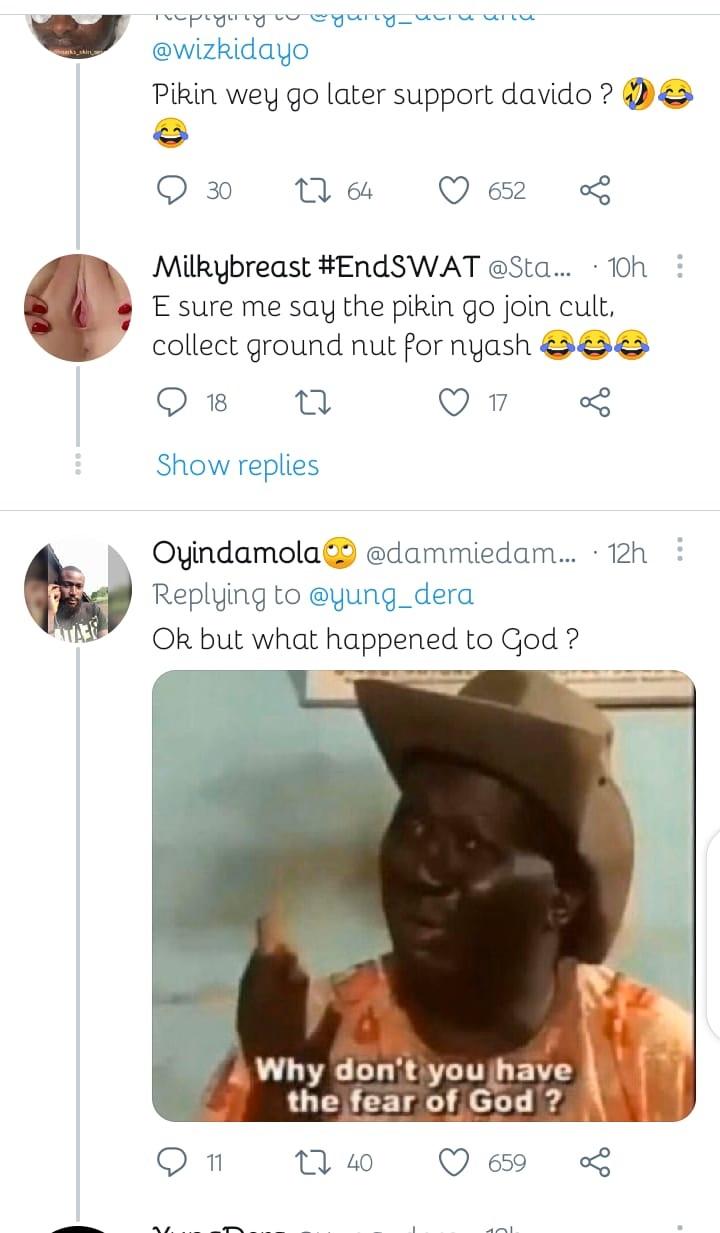Open the fear of God meme image
Screen dimensions: 720x1233
[423, 895]
